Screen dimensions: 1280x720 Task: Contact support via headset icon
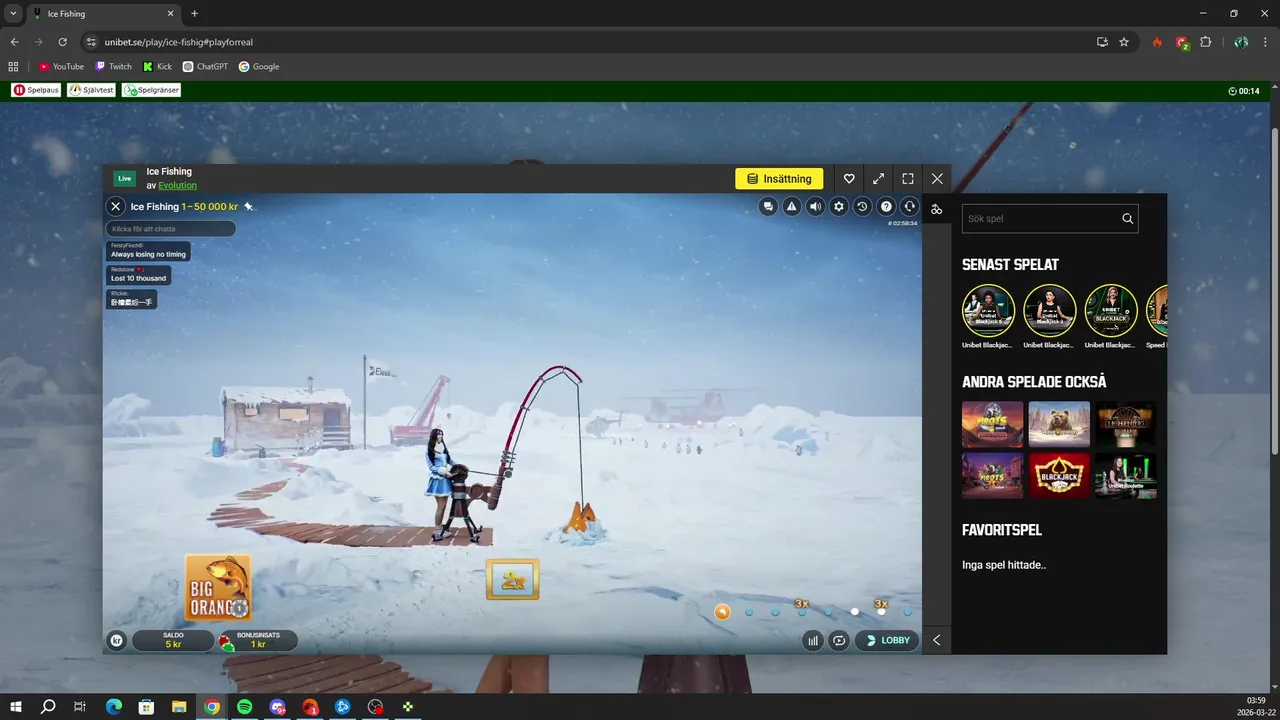[909, 206]
